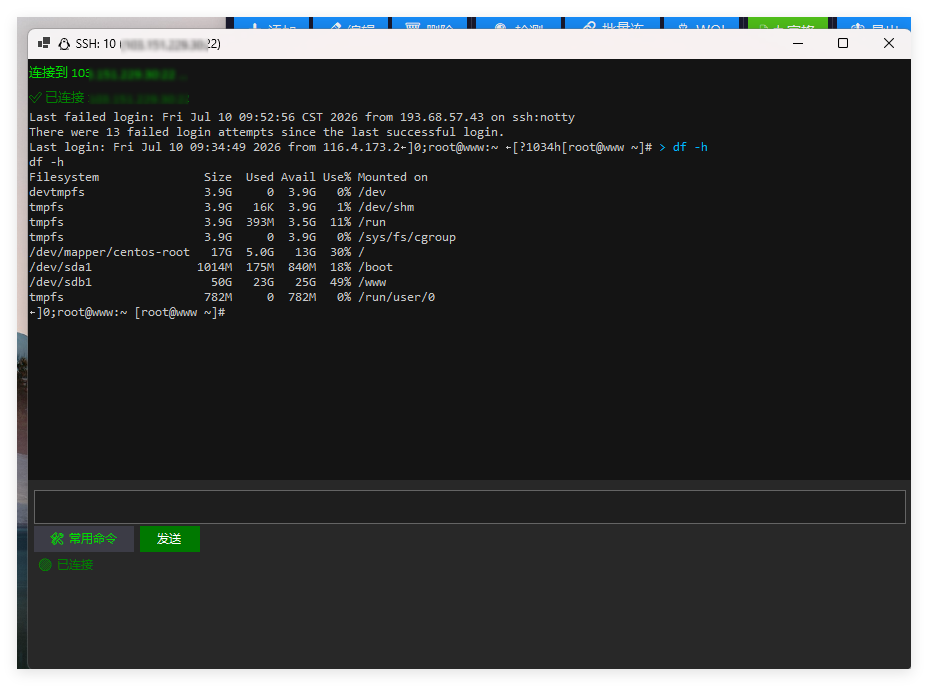928x686 pixels.
Task: Click the 删除 delete toolbar button
Action: (430, 24)
